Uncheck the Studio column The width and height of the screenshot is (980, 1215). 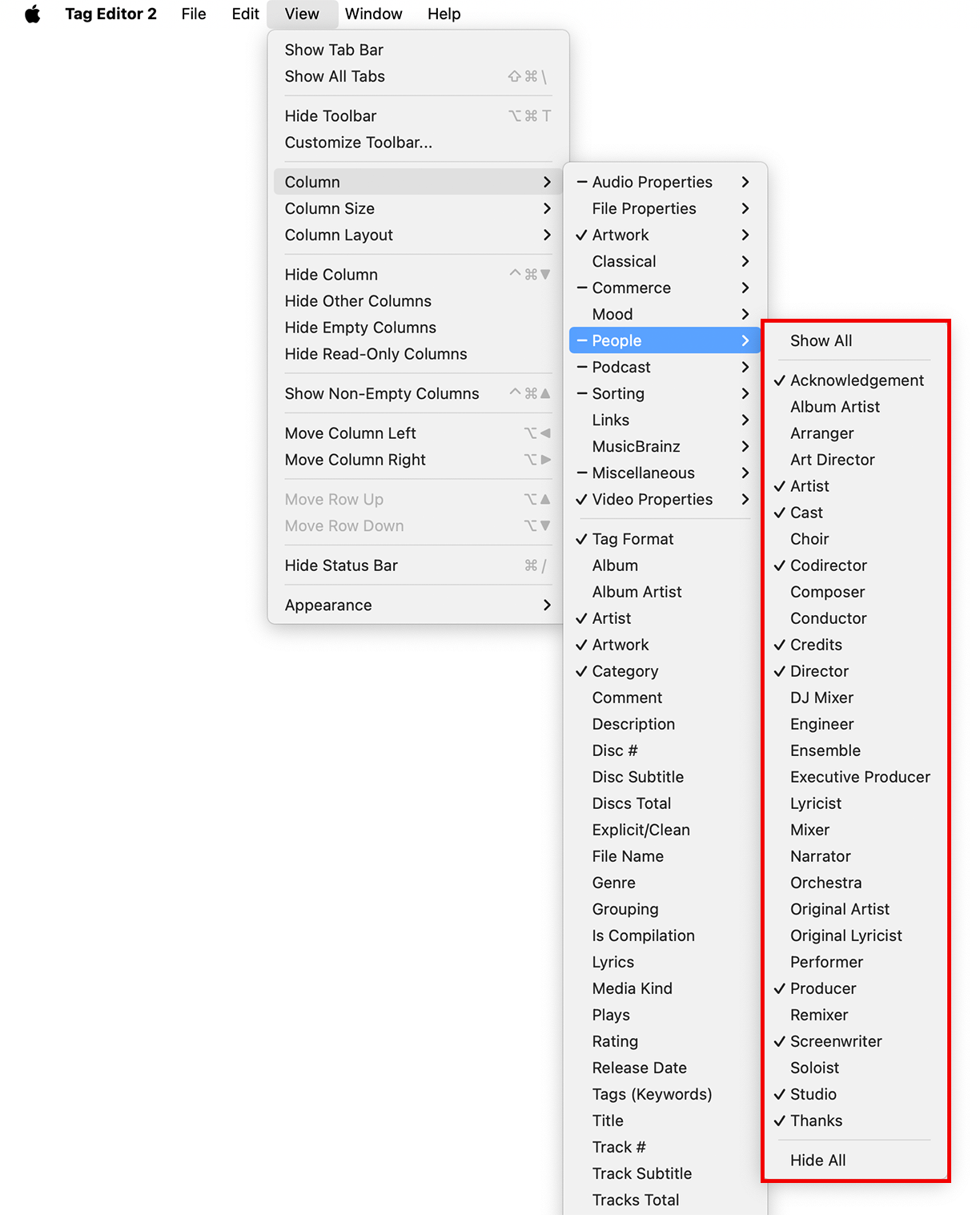856,1094
